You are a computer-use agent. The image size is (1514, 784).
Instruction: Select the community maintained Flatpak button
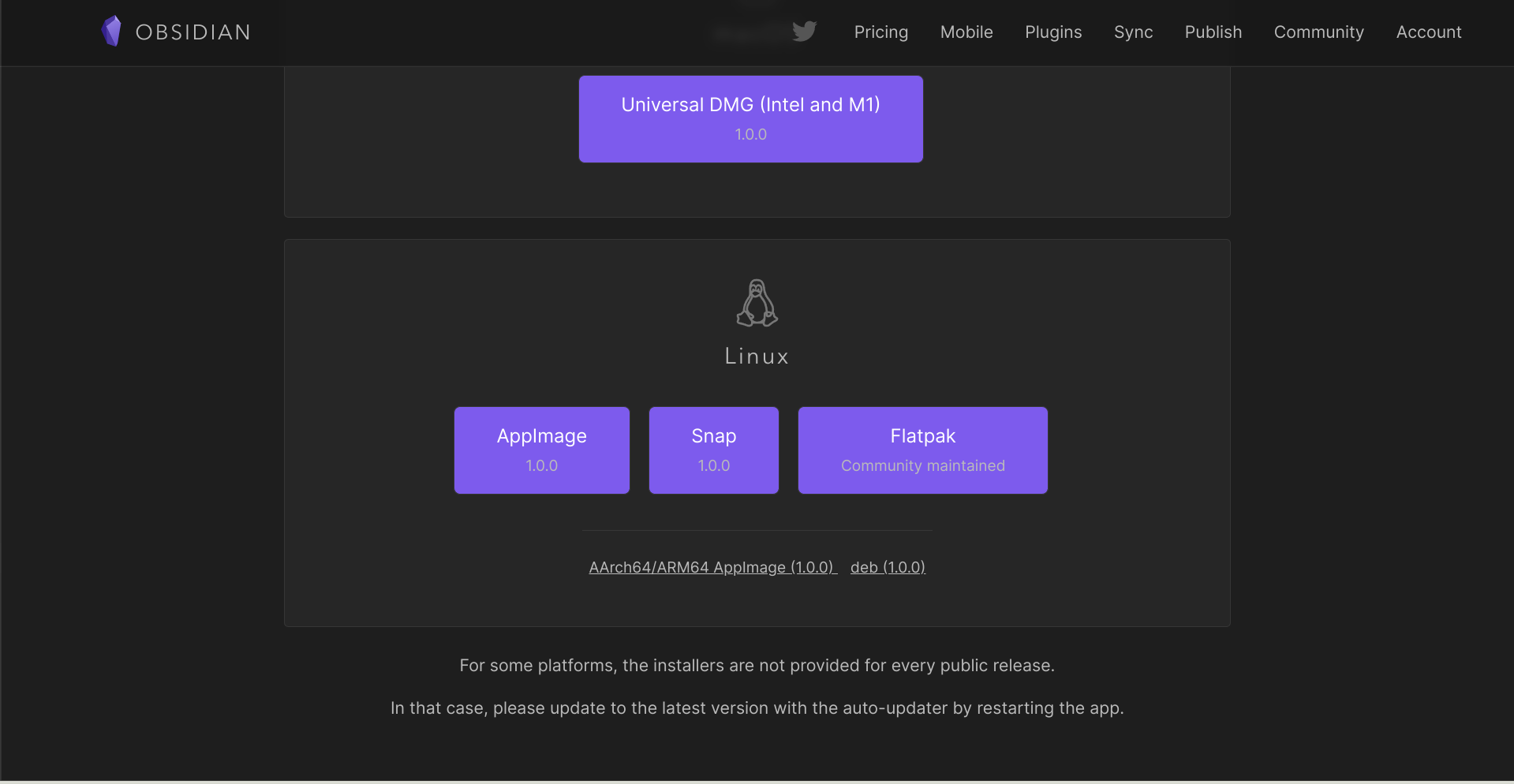pos(922,450)
